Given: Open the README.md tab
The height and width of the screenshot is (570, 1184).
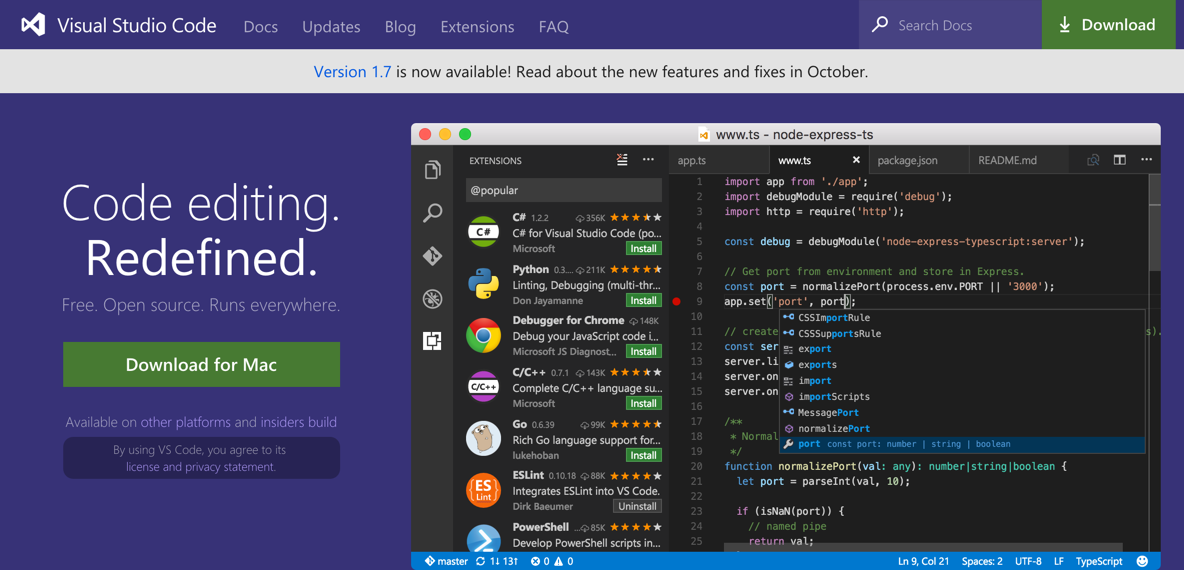Looking at the screenshot, I should [x=1019, y=160].
